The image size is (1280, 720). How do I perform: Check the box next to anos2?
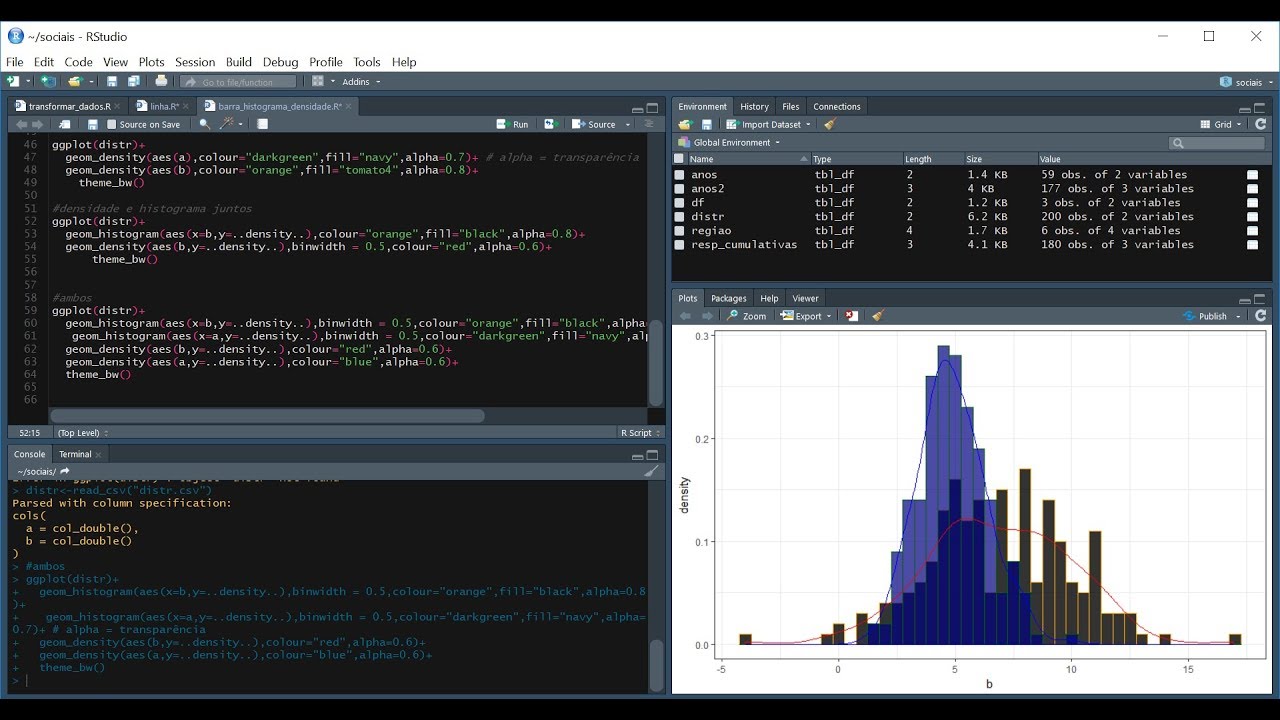coord(679,189)
